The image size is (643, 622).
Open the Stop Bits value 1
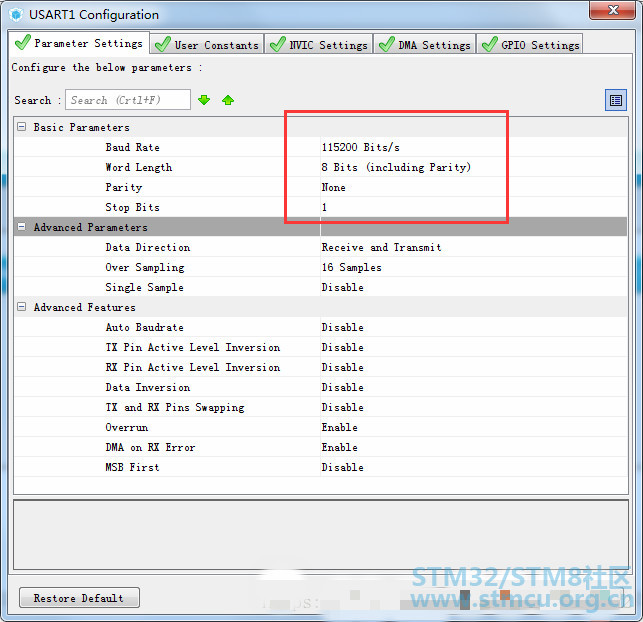click(324, 207)
